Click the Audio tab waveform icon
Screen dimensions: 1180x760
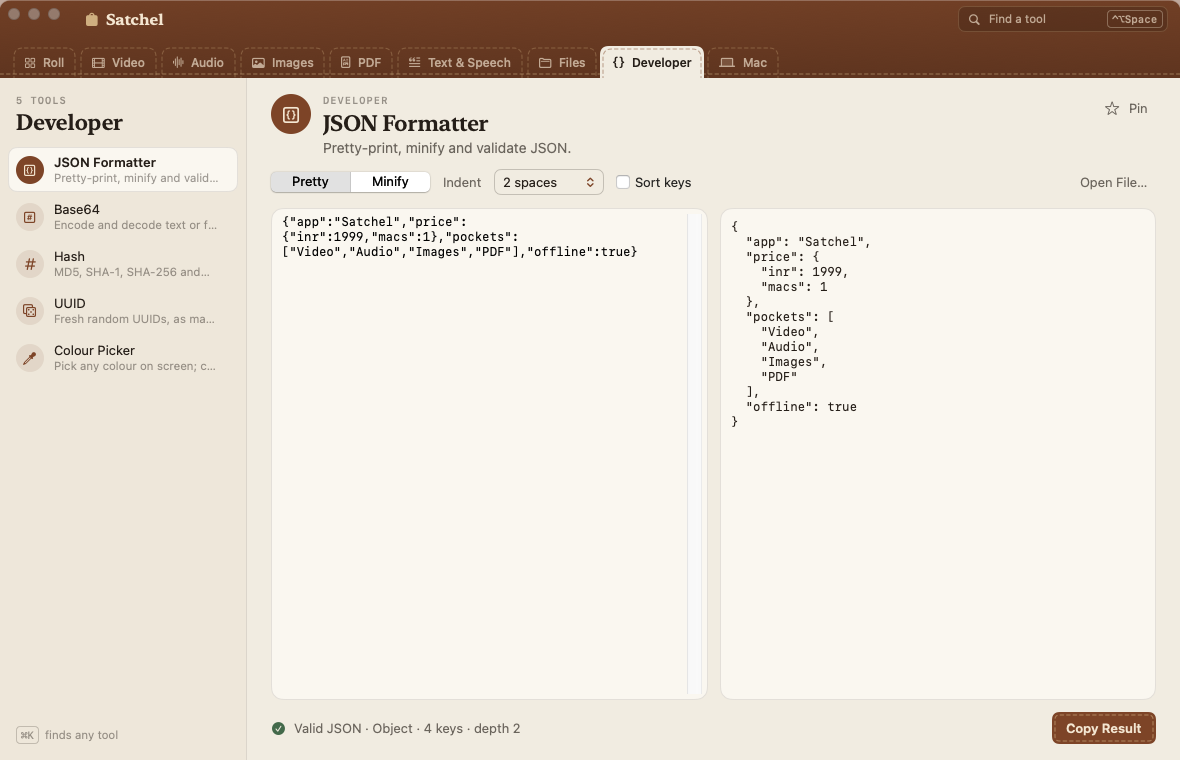(x=178, y=62)
